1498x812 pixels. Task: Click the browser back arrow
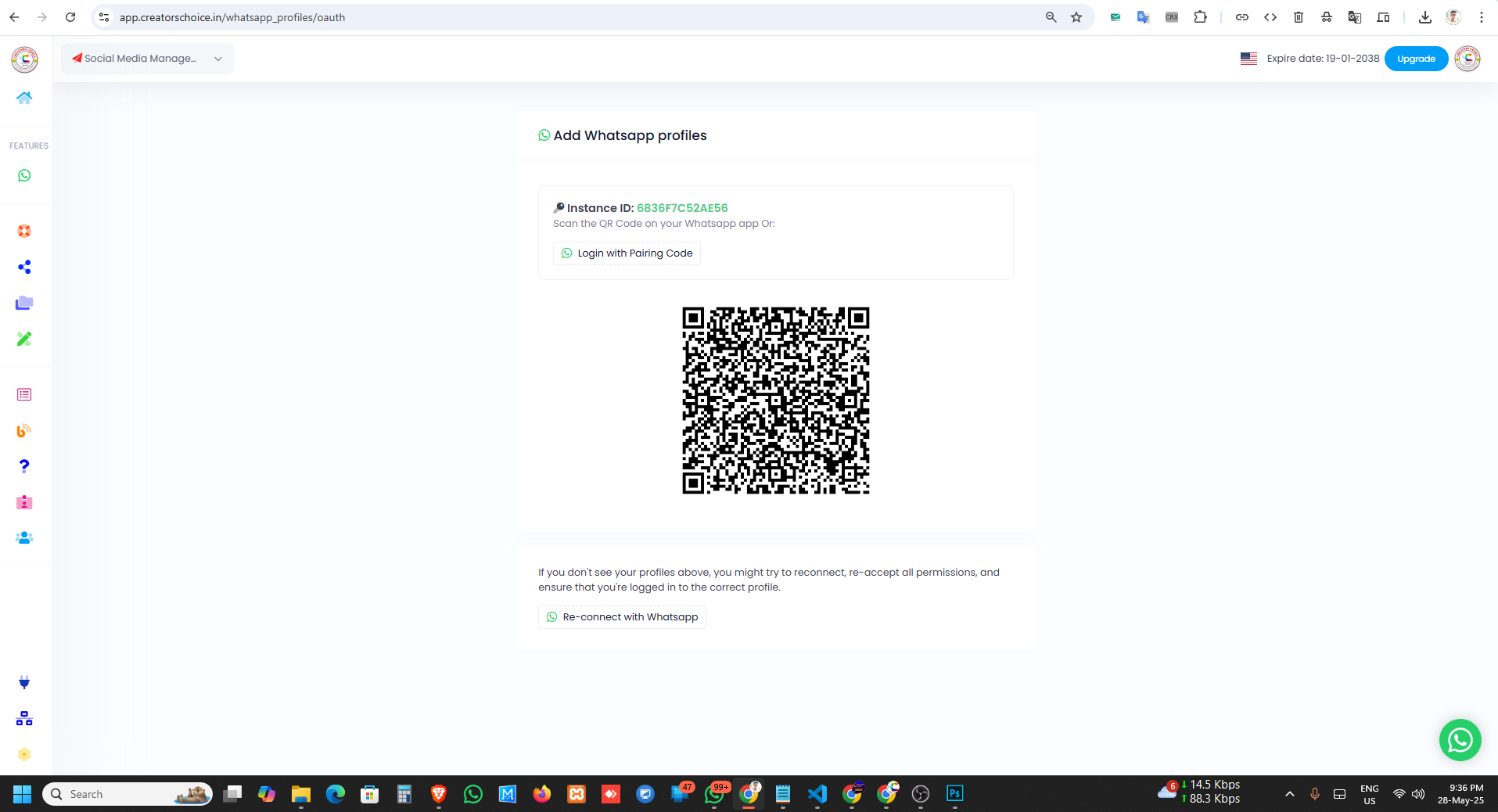pos(14,17)
